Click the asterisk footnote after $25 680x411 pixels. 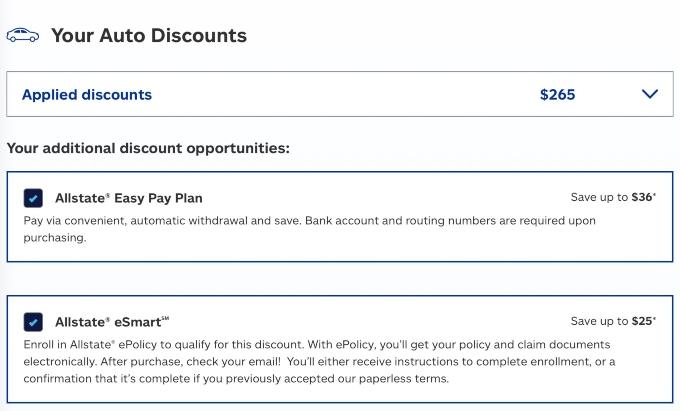654,318
